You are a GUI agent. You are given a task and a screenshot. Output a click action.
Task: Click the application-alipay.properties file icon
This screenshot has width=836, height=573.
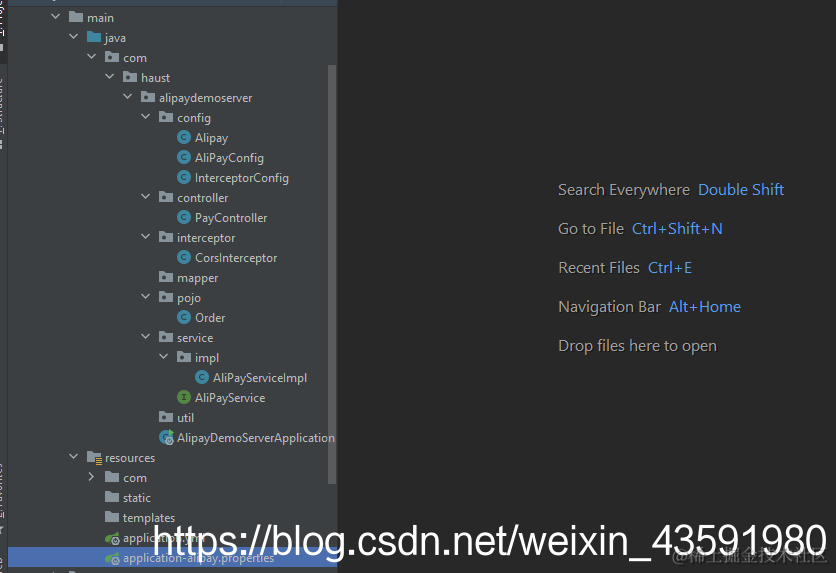pos(112,559)
